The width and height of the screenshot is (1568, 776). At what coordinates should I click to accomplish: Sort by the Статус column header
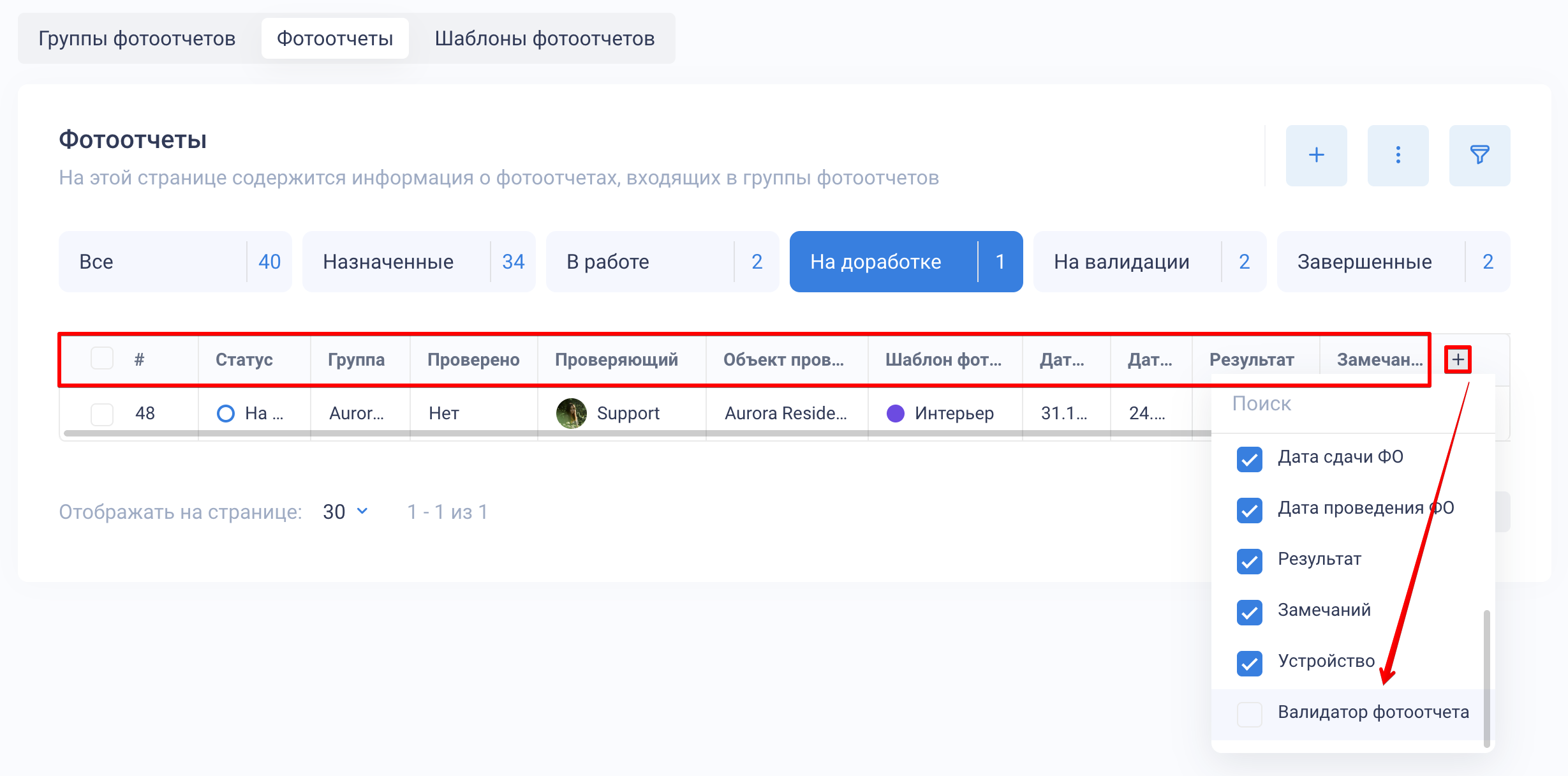coord(244,359)
